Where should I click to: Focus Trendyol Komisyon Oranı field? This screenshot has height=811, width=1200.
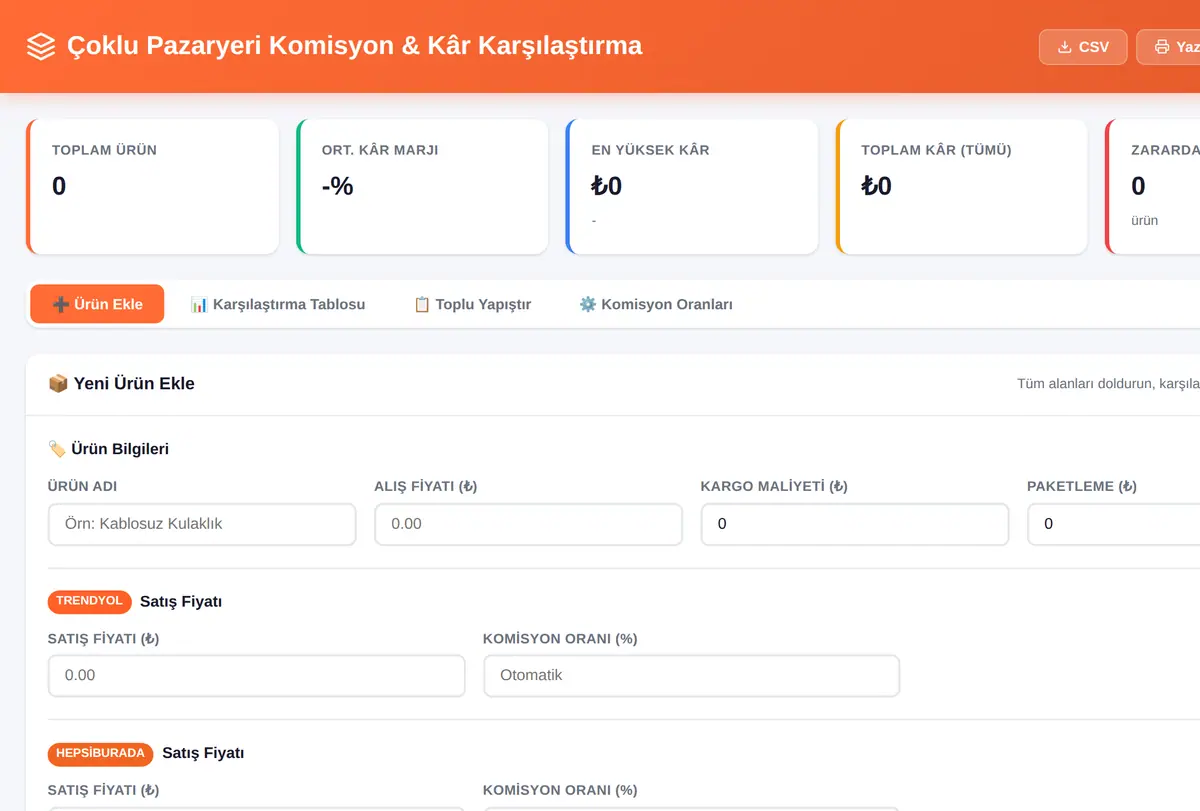[x=692, y=675]
